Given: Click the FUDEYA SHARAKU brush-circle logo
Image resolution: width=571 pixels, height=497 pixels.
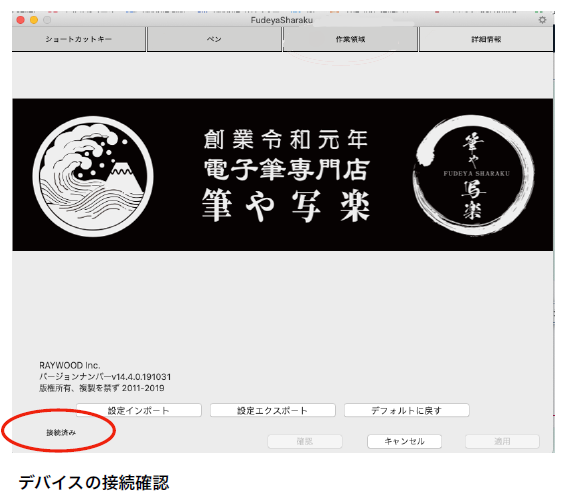Looking at the screenshot, I should coord(473,175).
